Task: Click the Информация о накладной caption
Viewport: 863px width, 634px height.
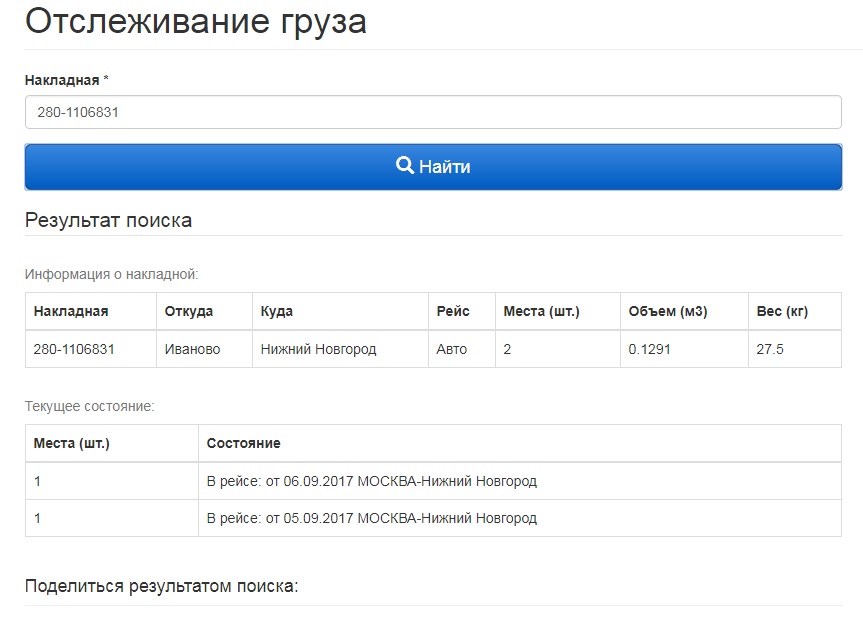Action: point(111,274)
